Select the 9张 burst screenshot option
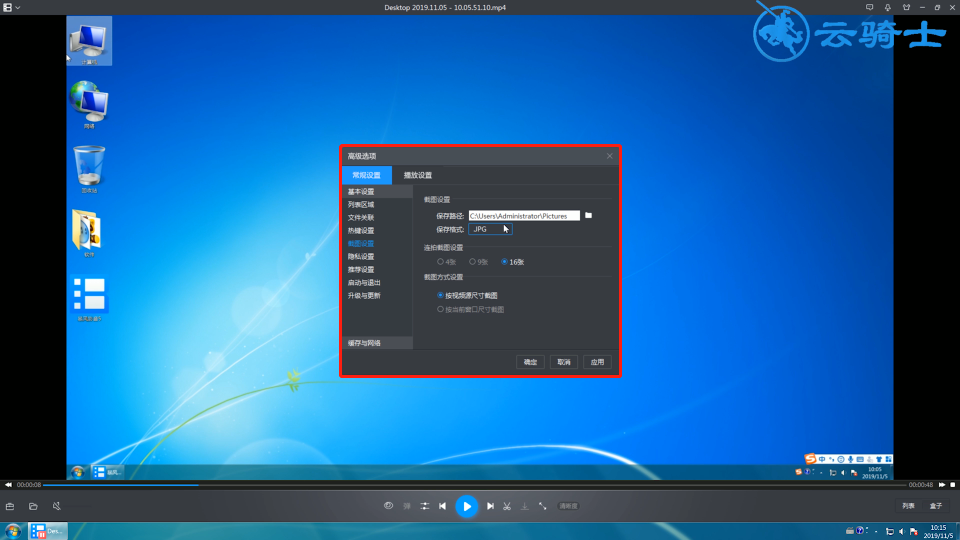 (478, 262)
